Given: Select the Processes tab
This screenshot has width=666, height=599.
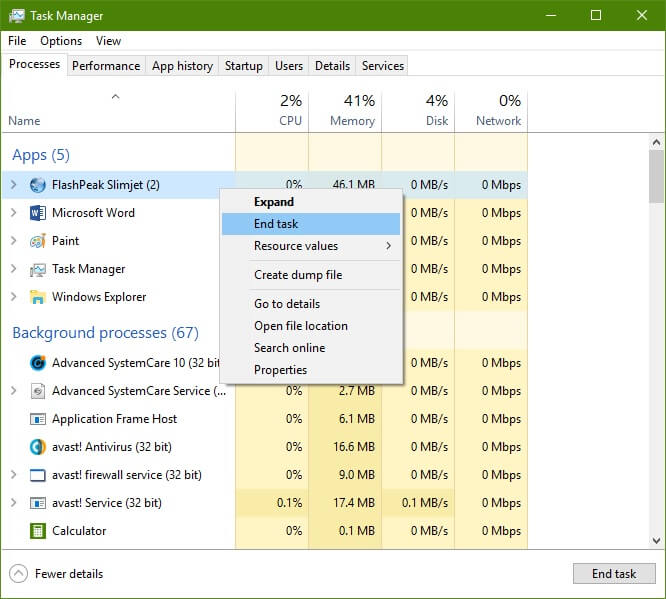Looking at the screenshot, I should click(34, 64).
